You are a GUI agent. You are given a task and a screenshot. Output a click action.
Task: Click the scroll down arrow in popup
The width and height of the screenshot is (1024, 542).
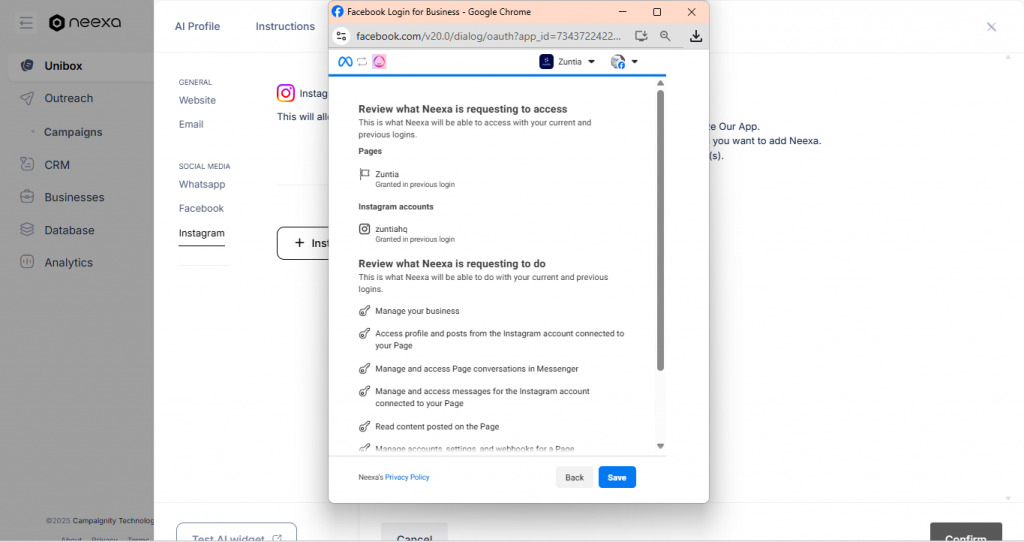660,446
